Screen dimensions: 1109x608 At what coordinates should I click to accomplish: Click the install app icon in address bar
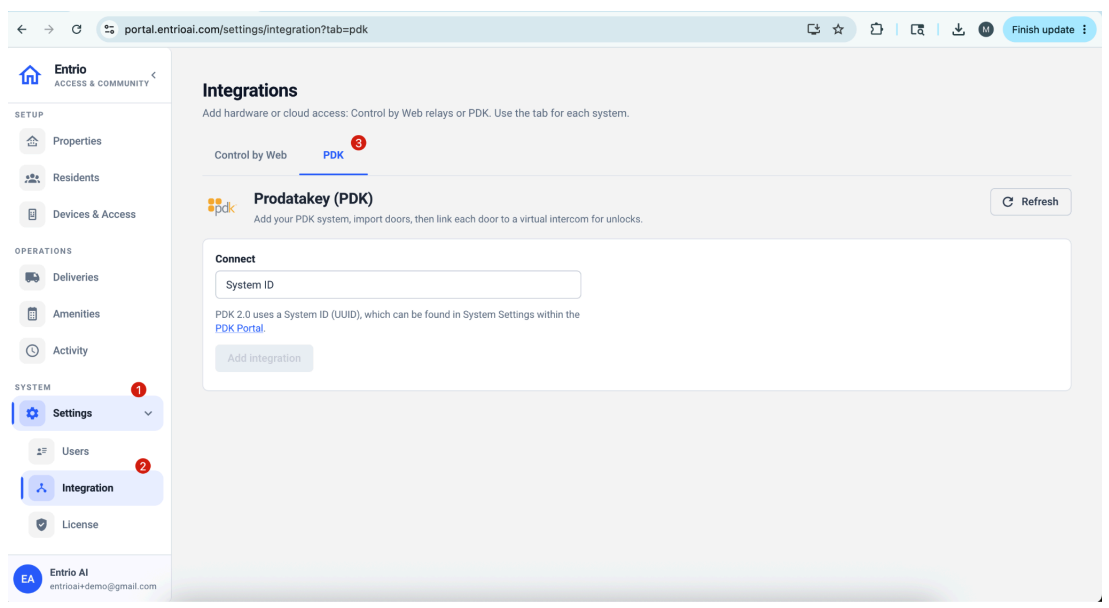(813, 30)
